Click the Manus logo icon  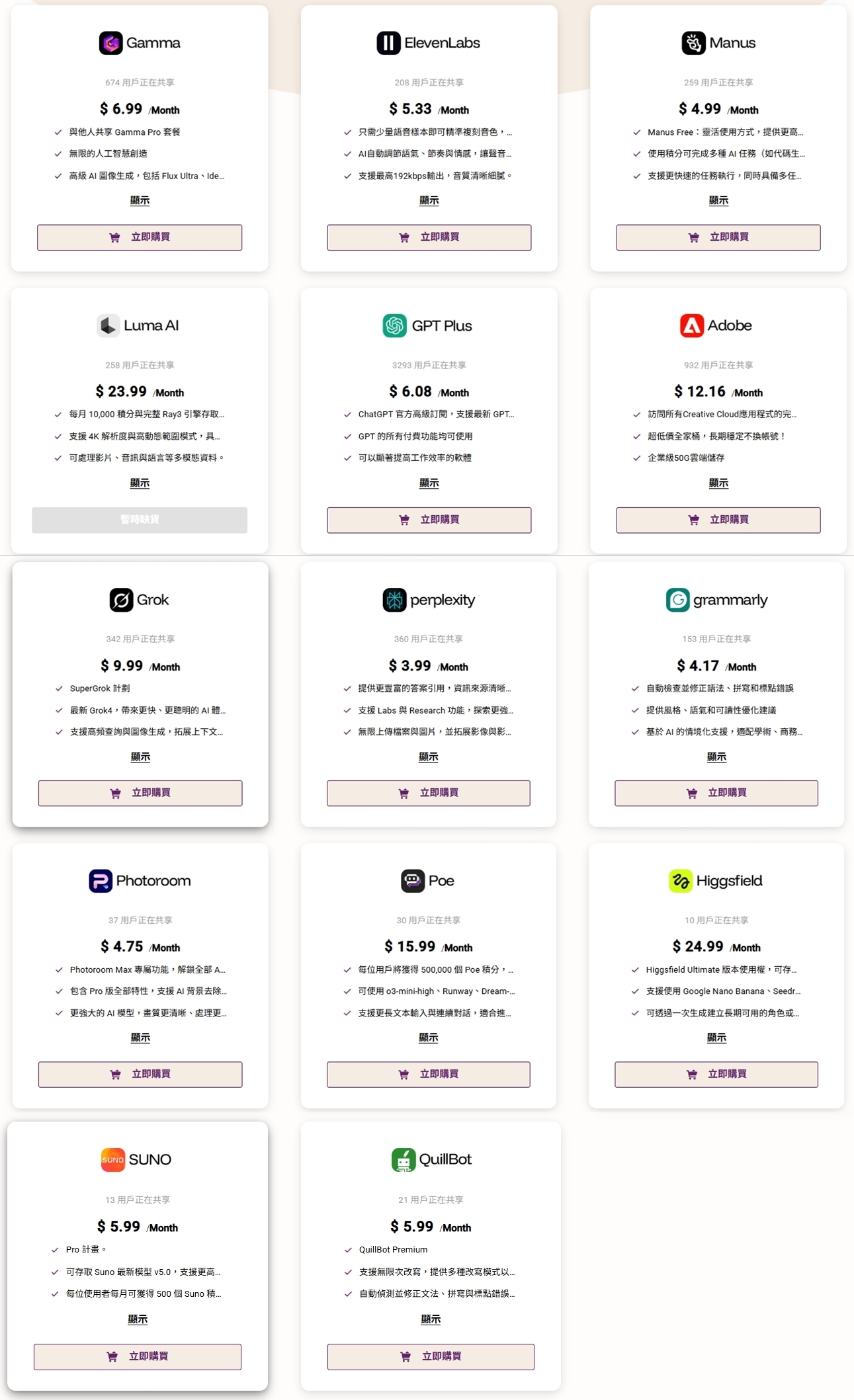[x=693, y=43]
